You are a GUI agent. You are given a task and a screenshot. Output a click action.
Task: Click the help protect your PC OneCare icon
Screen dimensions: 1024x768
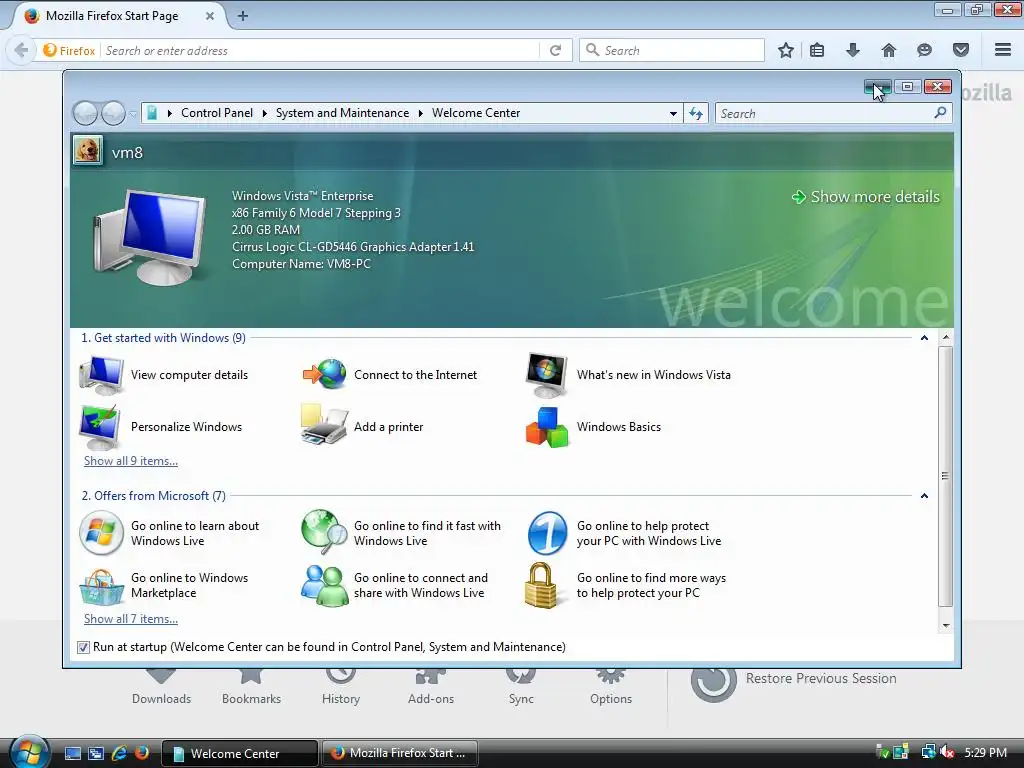click(x=547, y=533)
